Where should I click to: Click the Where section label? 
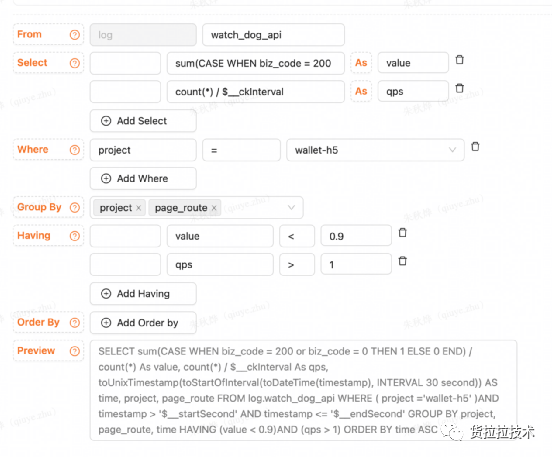(33, 149)
